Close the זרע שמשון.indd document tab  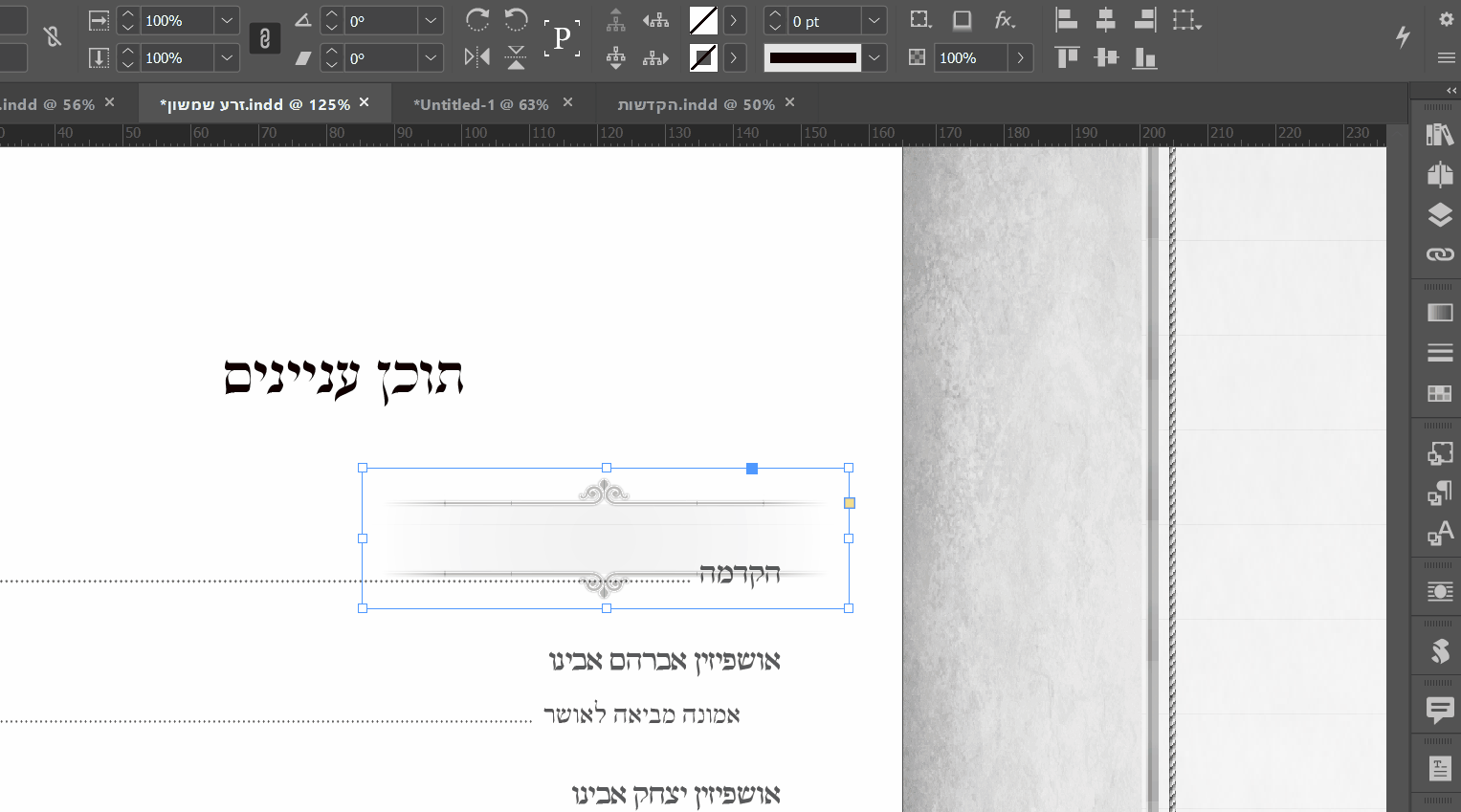(364, 102)
